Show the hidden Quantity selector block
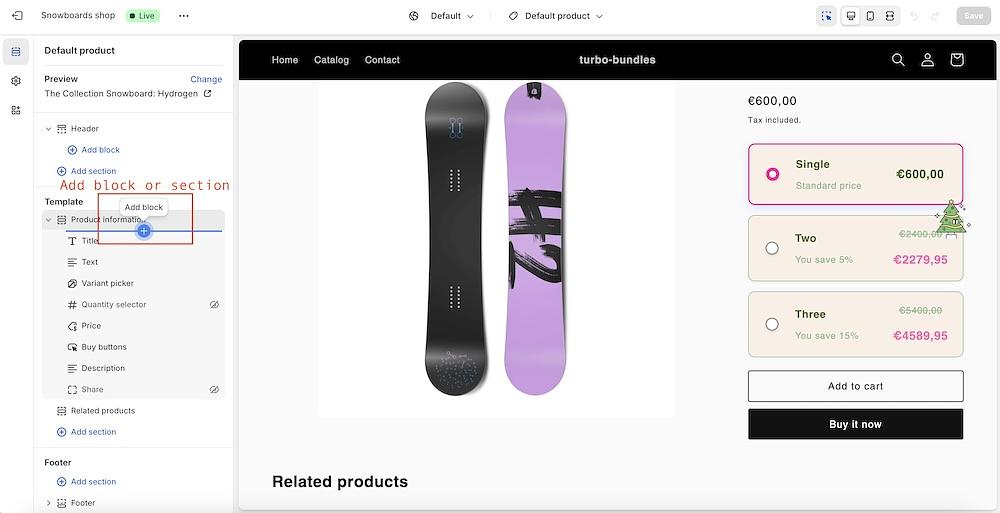The image size is (1000, 513). coord(214,305)
